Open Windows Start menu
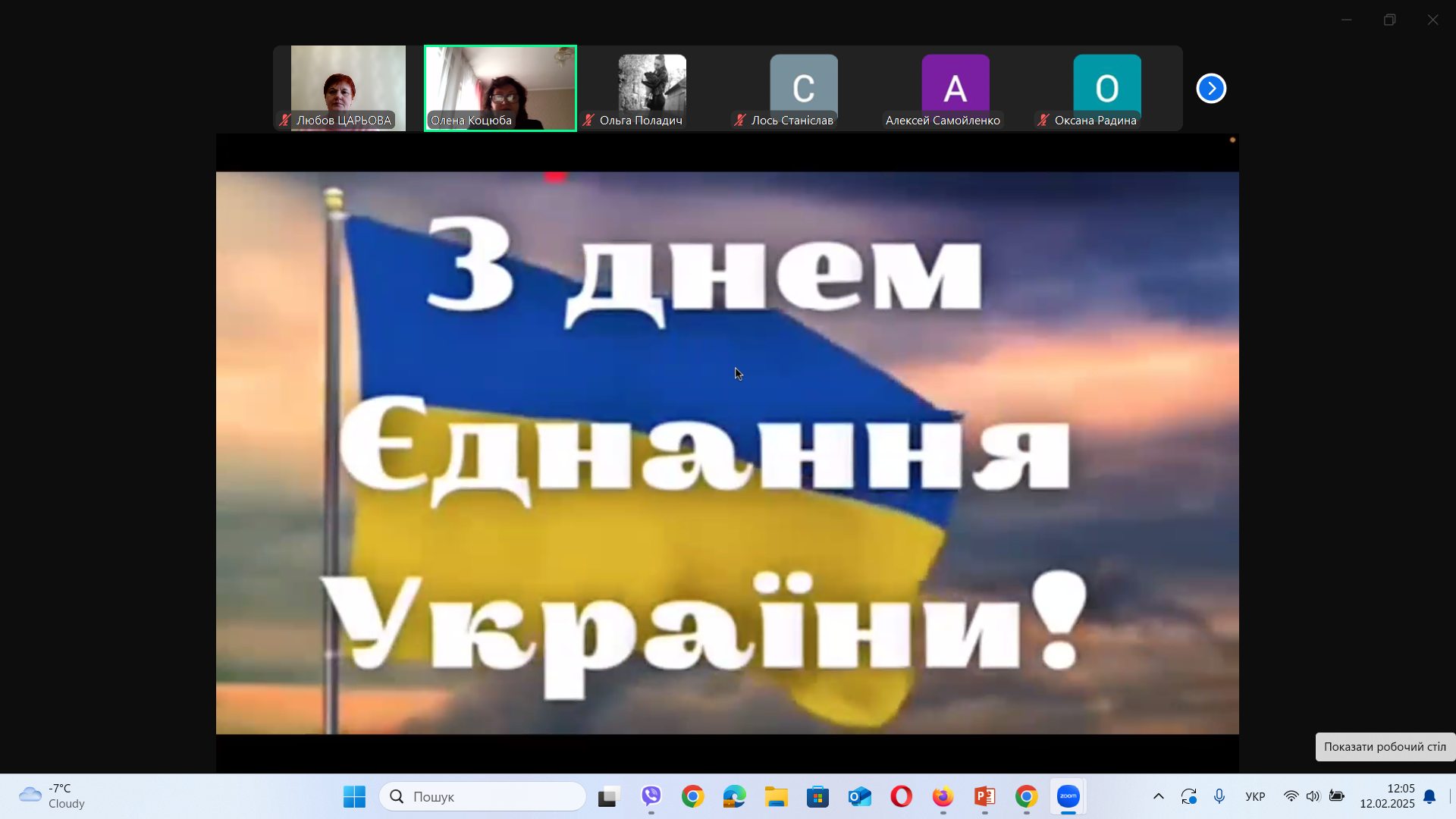The height and width of the screenshot is (819, 1456). [354, 796]
